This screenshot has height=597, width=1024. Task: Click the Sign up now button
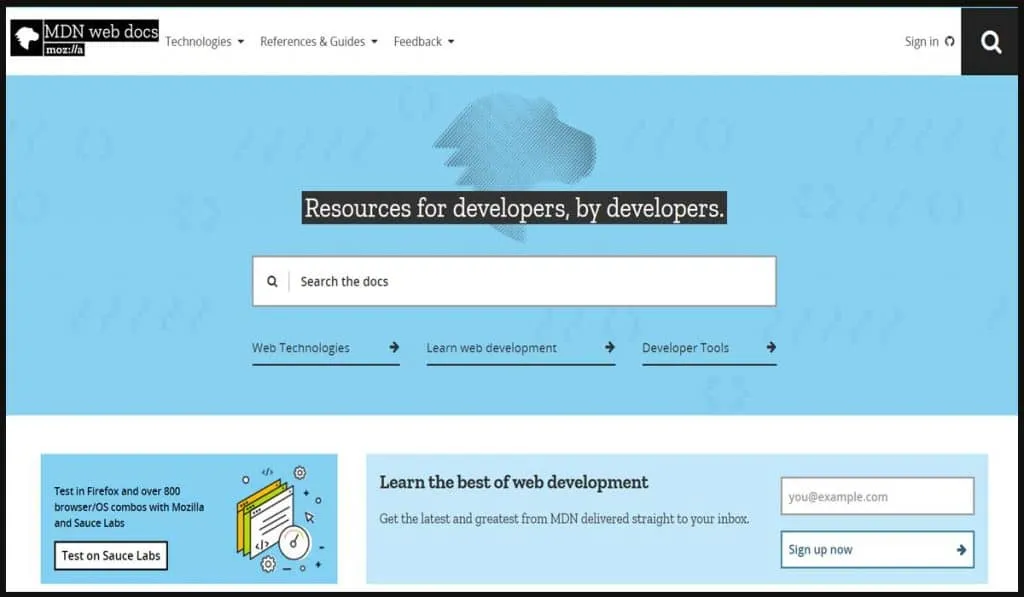pos(860,549)
